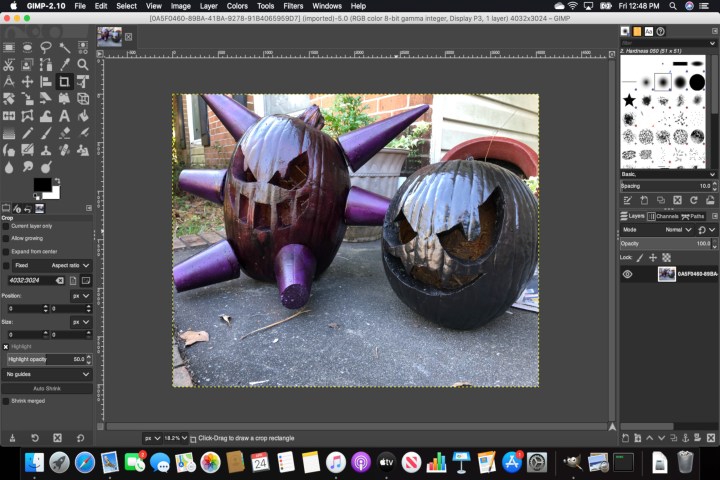
Task: Select the Zoom magnifier tool
Action: click(x=83, y=64)
